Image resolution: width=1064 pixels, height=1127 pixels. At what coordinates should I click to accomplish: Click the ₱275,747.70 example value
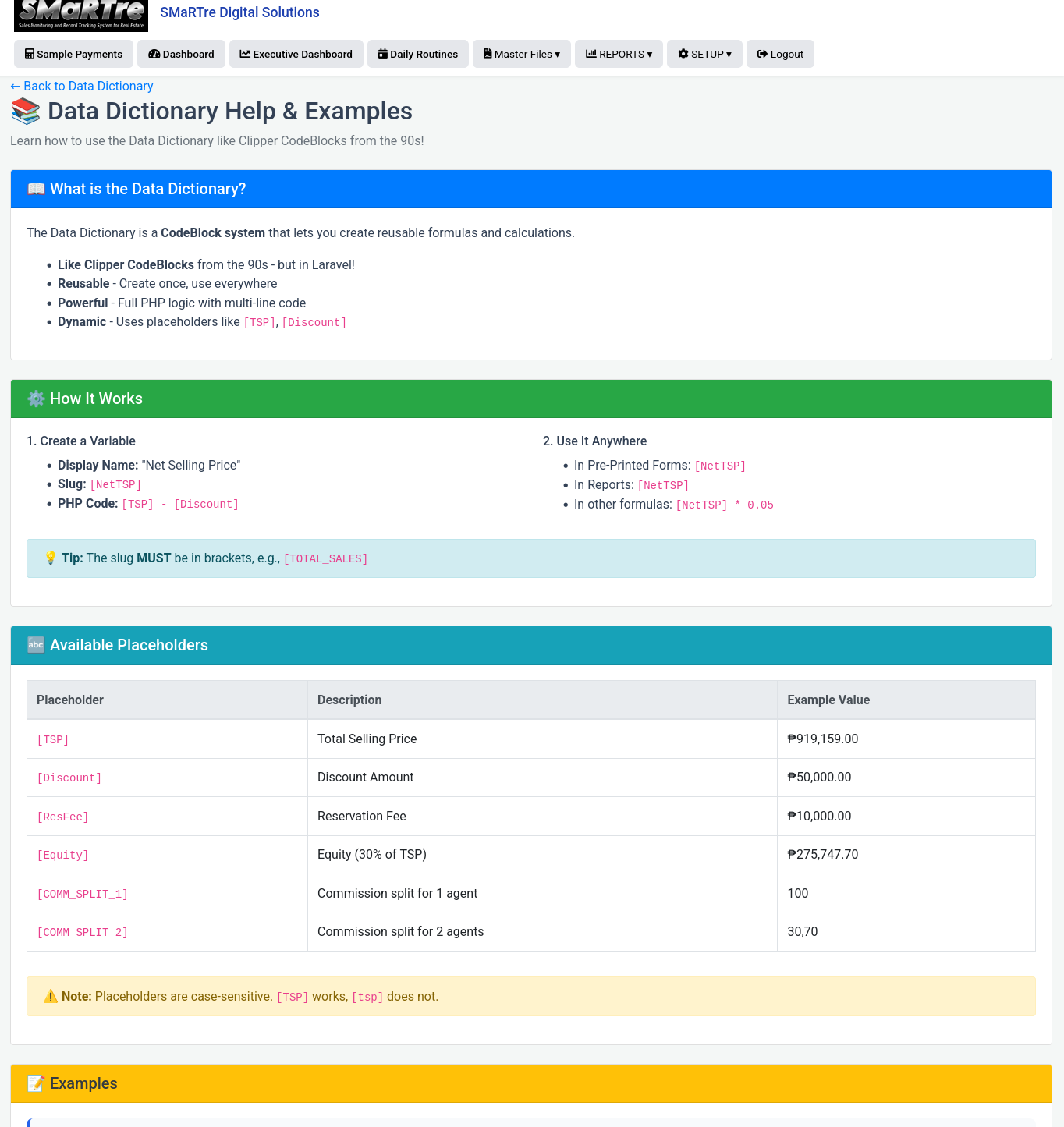point(823,854)
